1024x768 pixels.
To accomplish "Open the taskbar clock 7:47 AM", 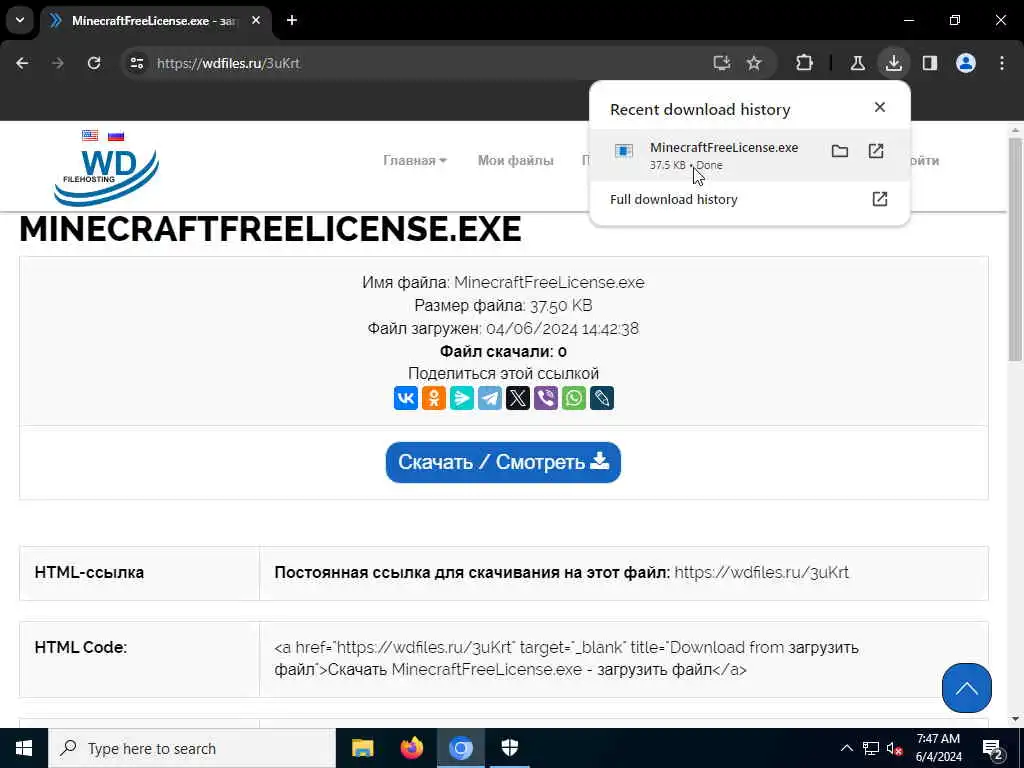I will 938,748.
